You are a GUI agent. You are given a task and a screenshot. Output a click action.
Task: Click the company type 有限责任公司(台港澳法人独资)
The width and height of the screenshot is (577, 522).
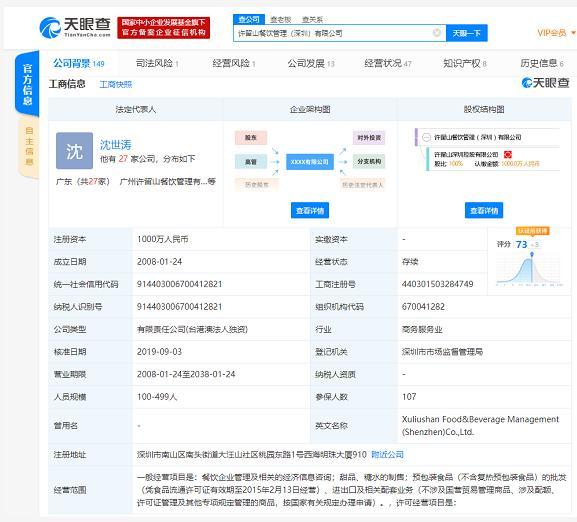192,329
